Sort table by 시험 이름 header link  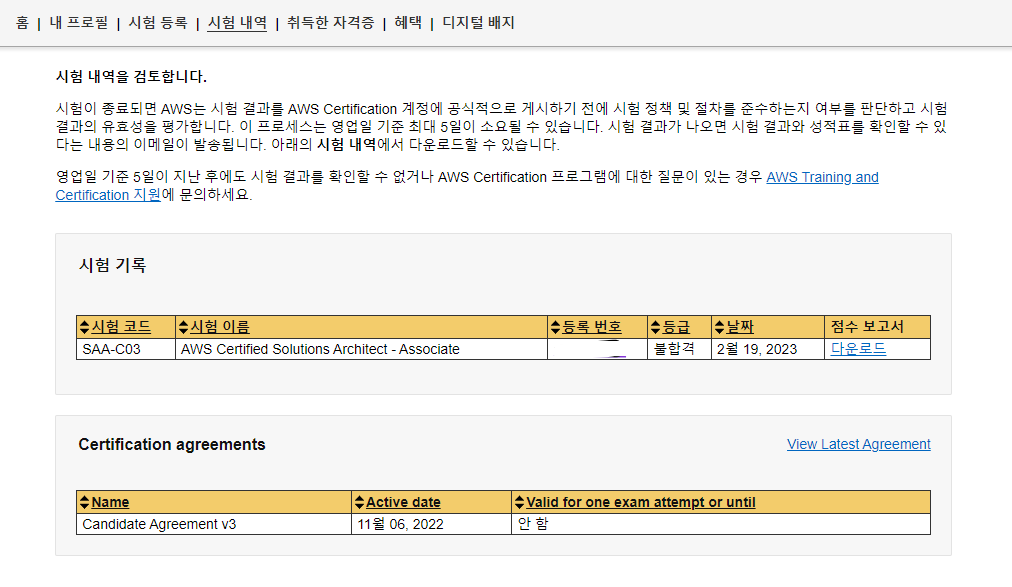point(220,327)
